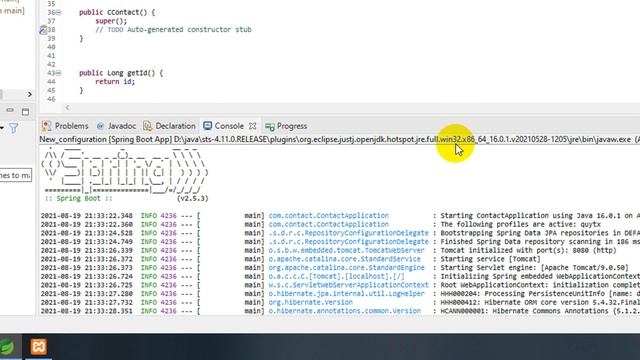The width and height of the screenshot is (640, 360).
Task: Click the TODO task marker on line 38
Action: click(43, 30)
